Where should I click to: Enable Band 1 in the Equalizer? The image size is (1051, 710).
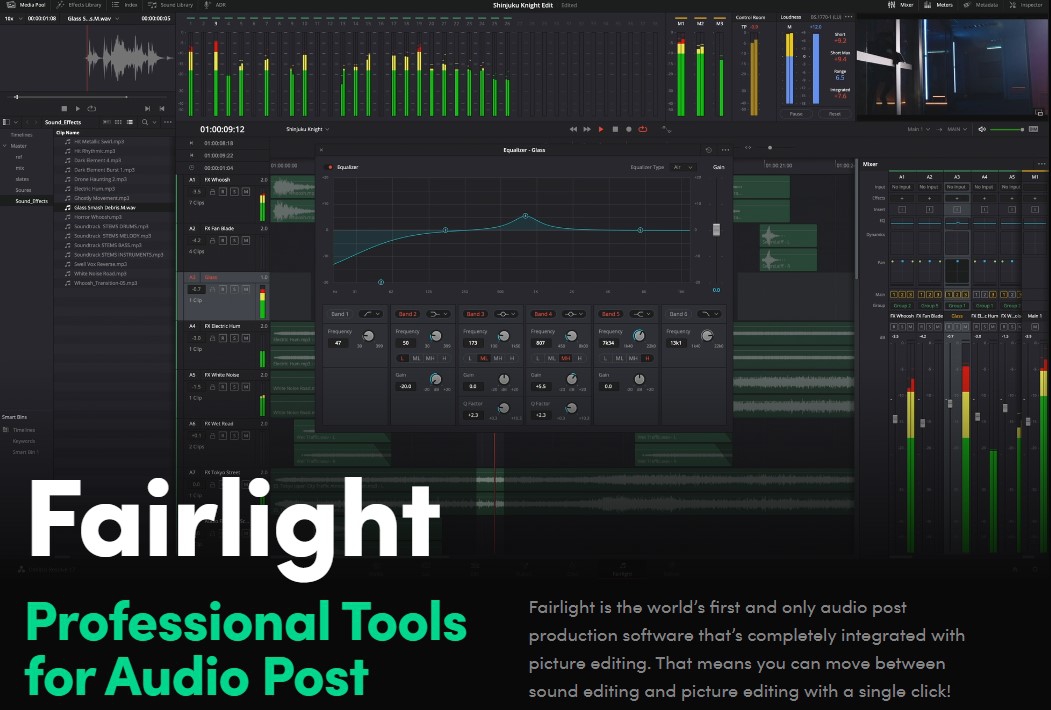click(340, 314)
